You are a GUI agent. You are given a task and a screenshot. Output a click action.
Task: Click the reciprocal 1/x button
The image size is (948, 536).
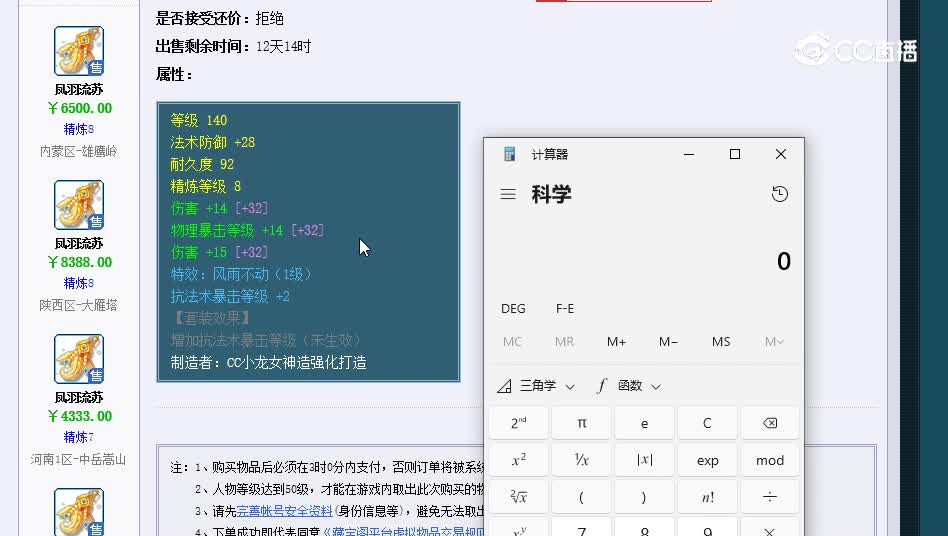(x=581, y=460)
